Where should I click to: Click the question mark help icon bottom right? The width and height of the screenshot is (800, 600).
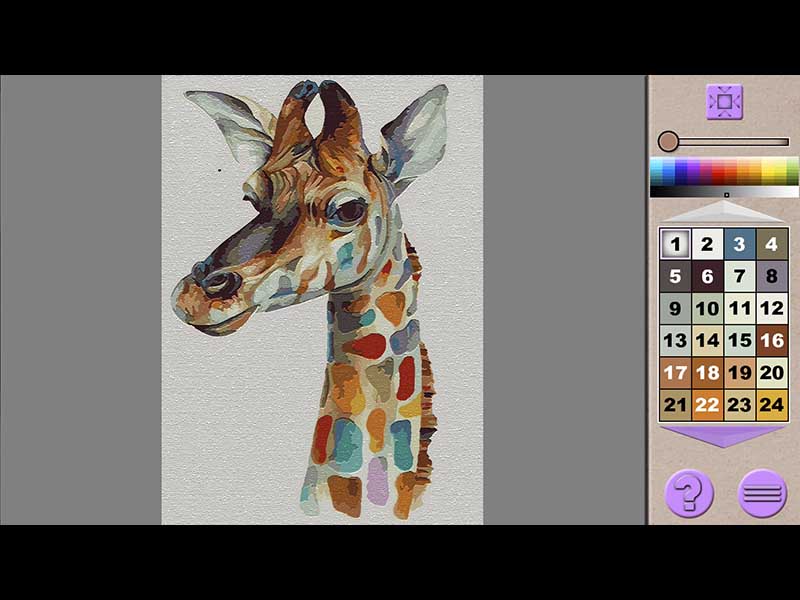tap(689, 492)
